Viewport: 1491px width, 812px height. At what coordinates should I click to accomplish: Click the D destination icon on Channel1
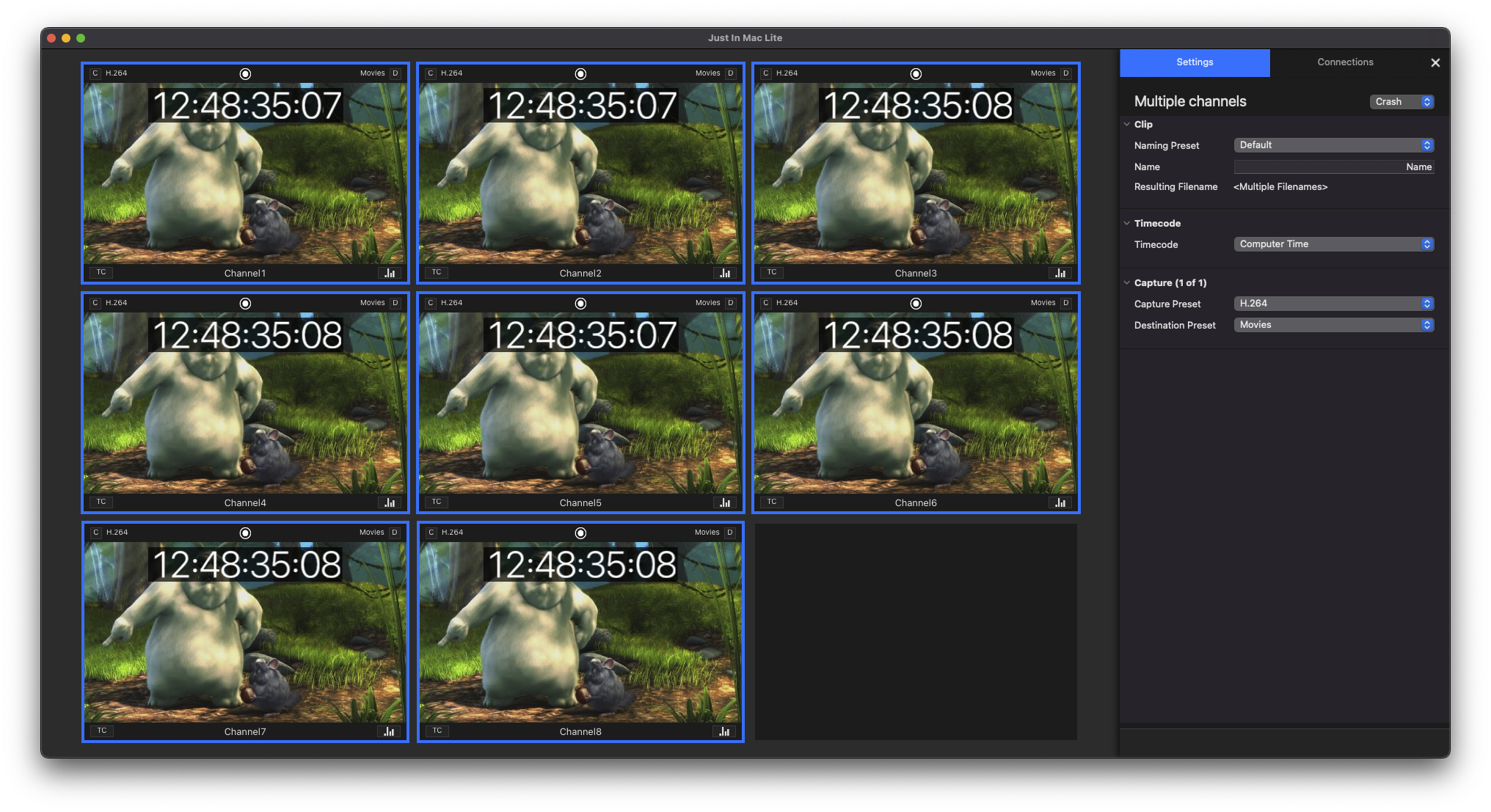point(395,73)
